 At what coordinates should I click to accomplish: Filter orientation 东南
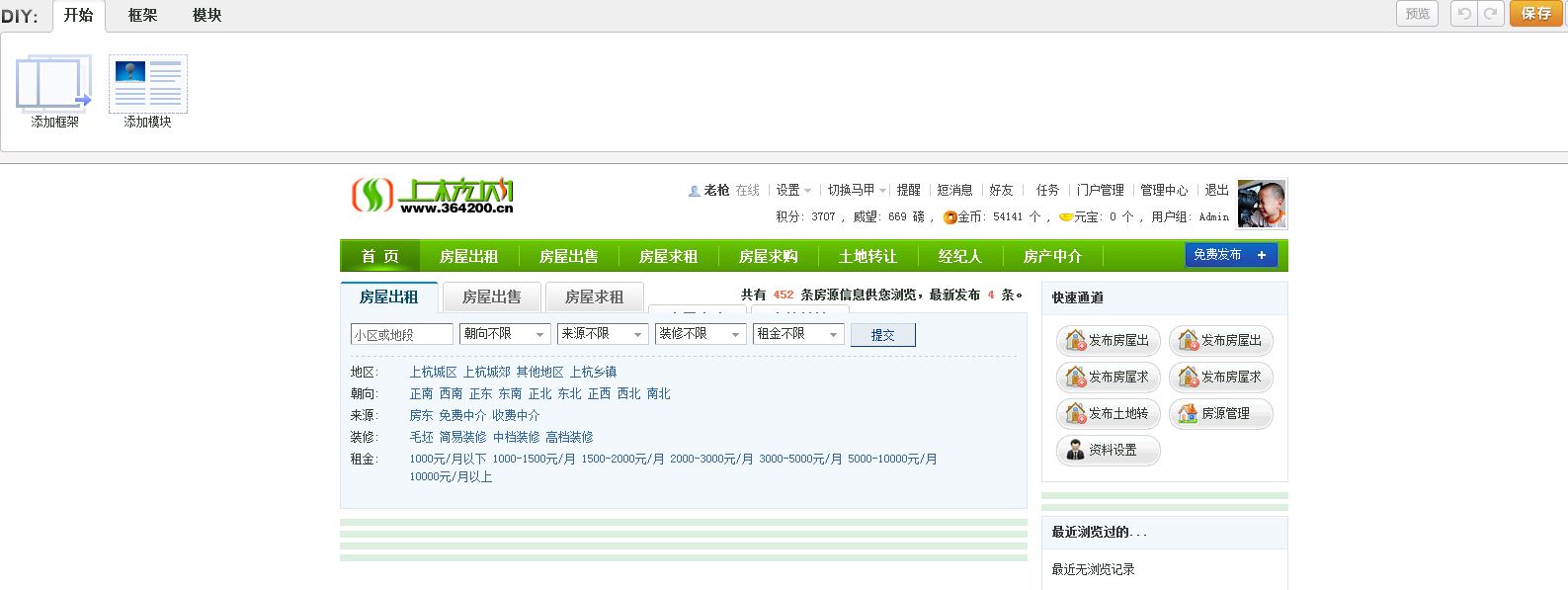pos(510,394)
